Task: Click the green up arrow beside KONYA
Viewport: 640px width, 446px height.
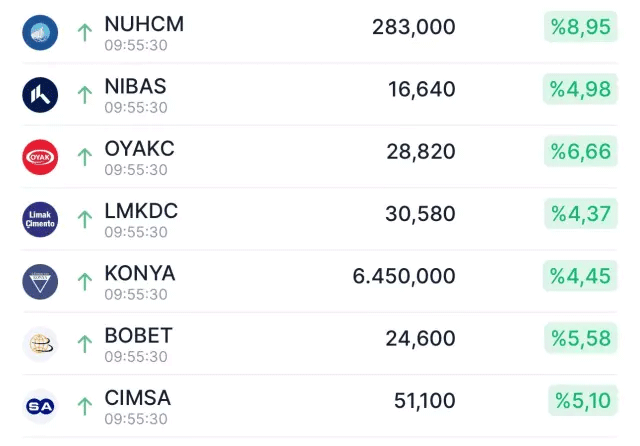Action: [x=84, y=281]
